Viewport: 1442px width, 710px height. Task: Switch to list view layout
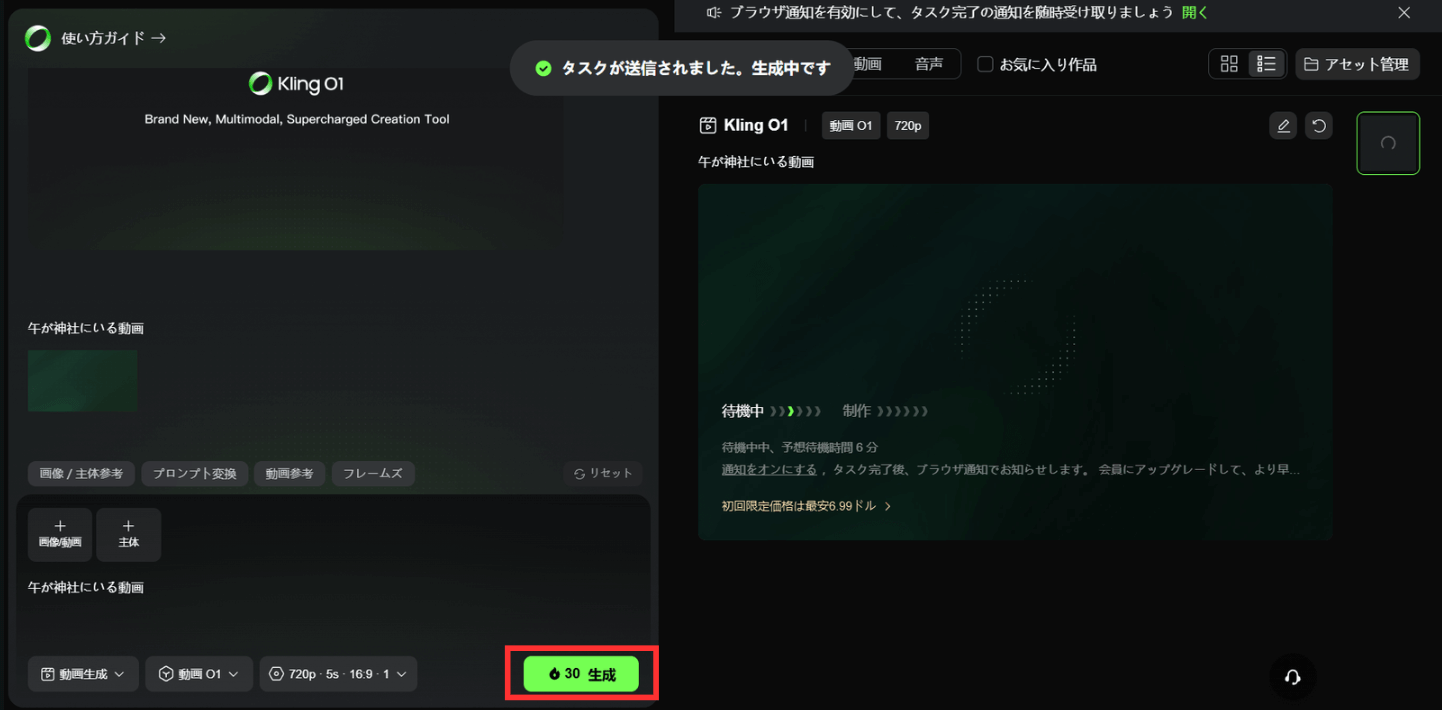(x=1266, y=64)
